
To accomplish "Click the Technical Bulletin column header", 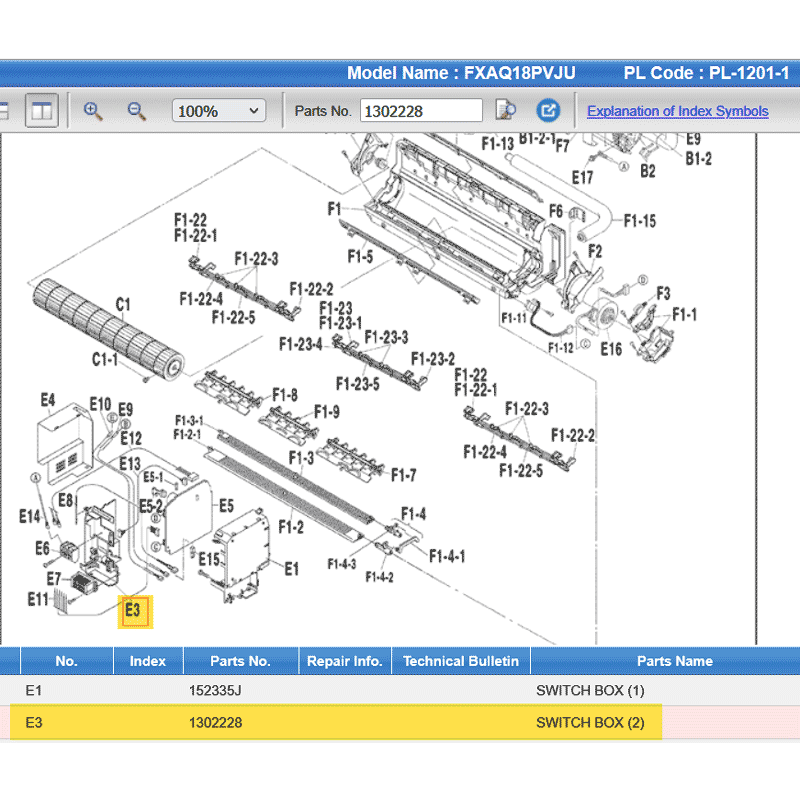I will point(460,661).
